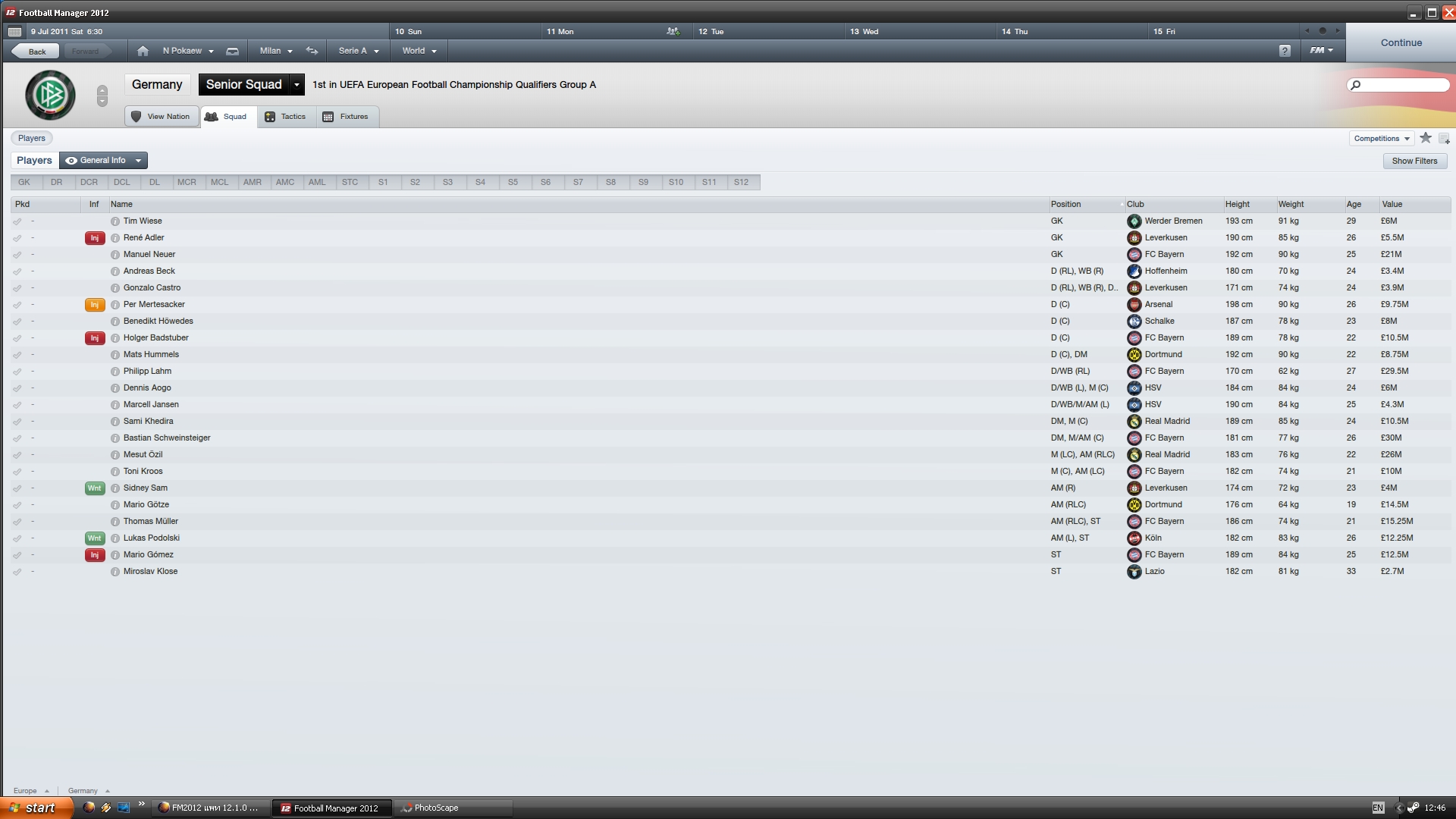Click Germany national team crest logo
The image size is (1456, 819).
pyautogui.click(x=50, y=95)
